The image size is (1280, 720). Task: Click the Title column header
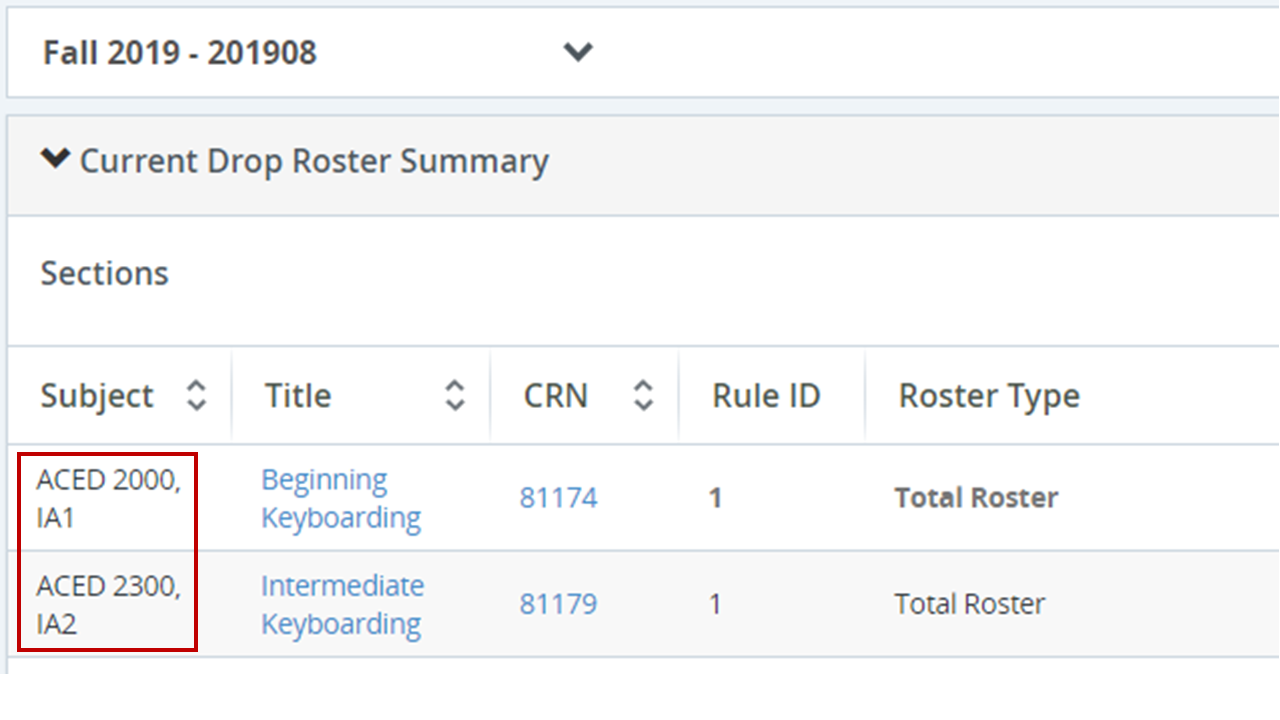tap(297, 396)
